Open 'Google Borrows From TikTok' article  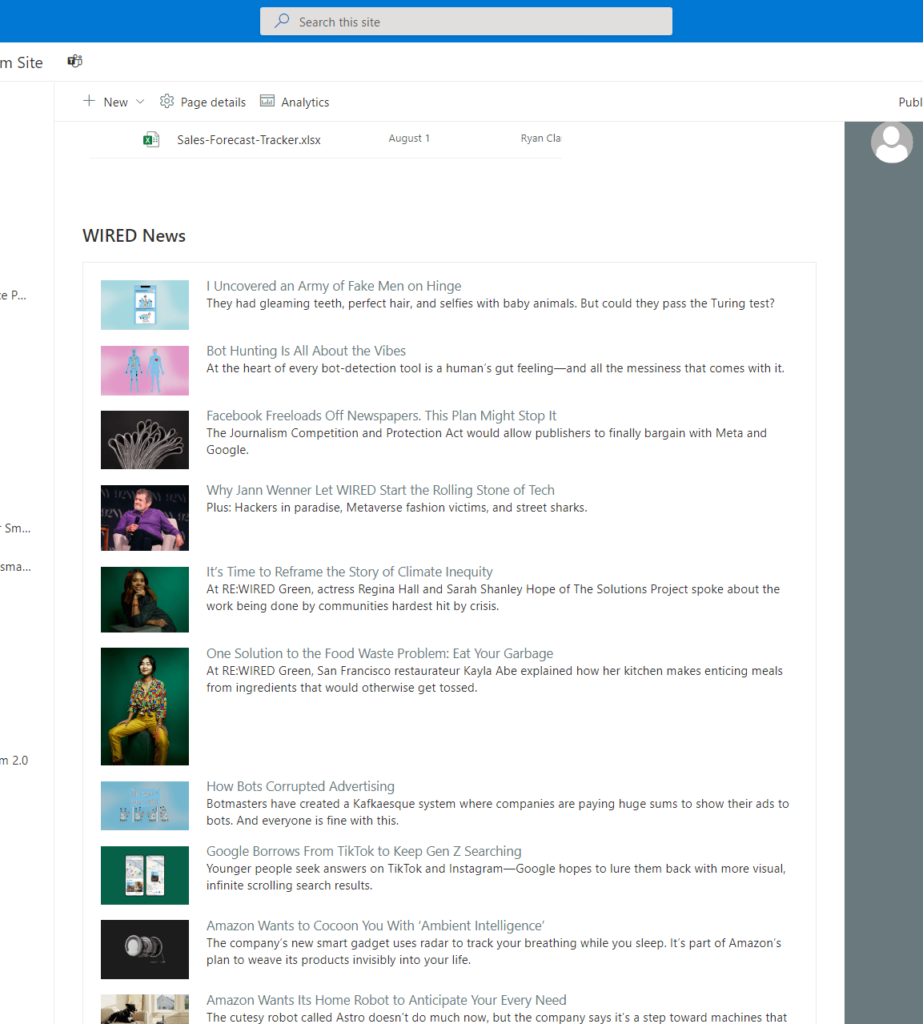coord(364,851)
